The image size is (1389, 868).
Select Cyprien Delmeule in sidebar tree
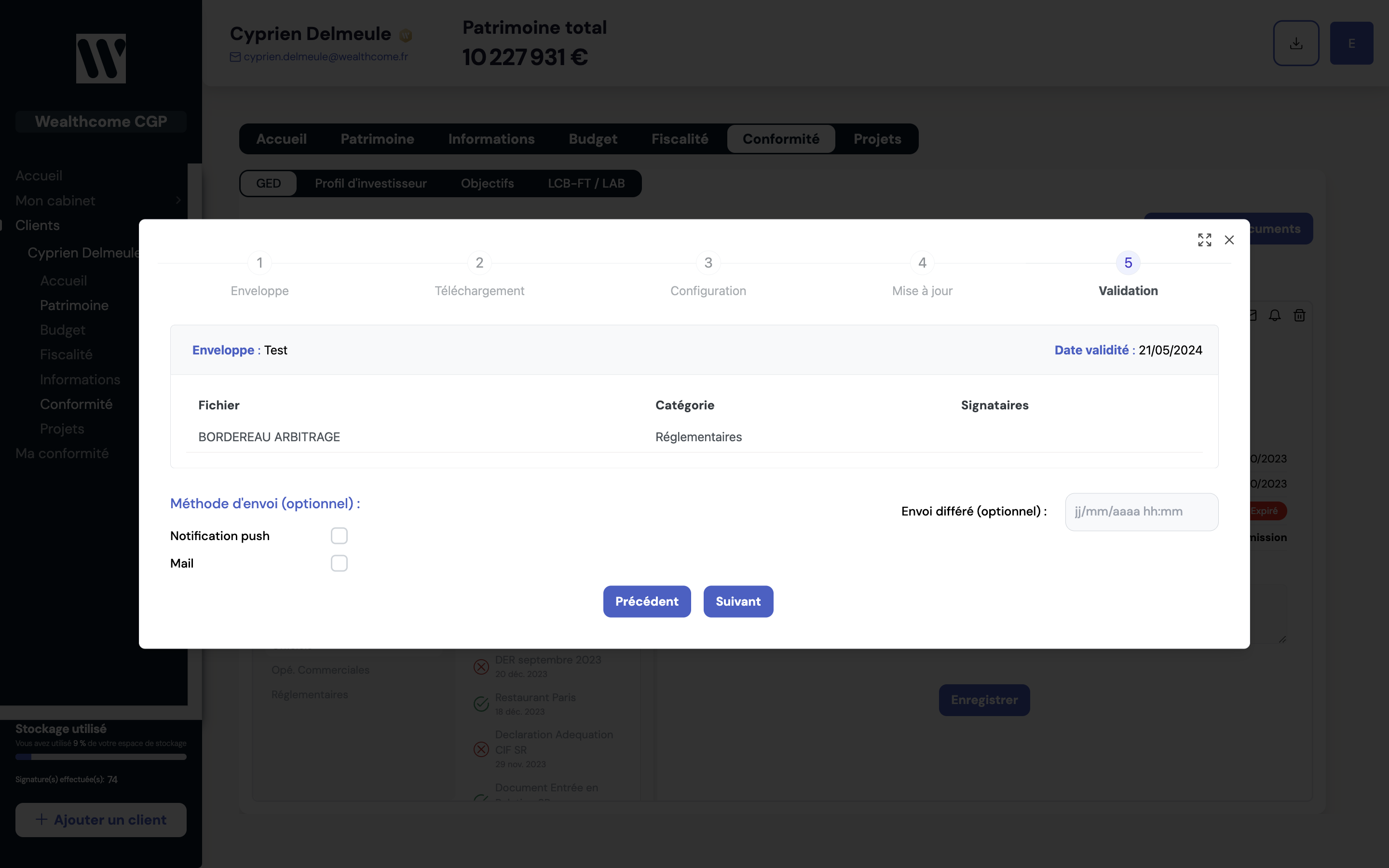click(83, 253)
